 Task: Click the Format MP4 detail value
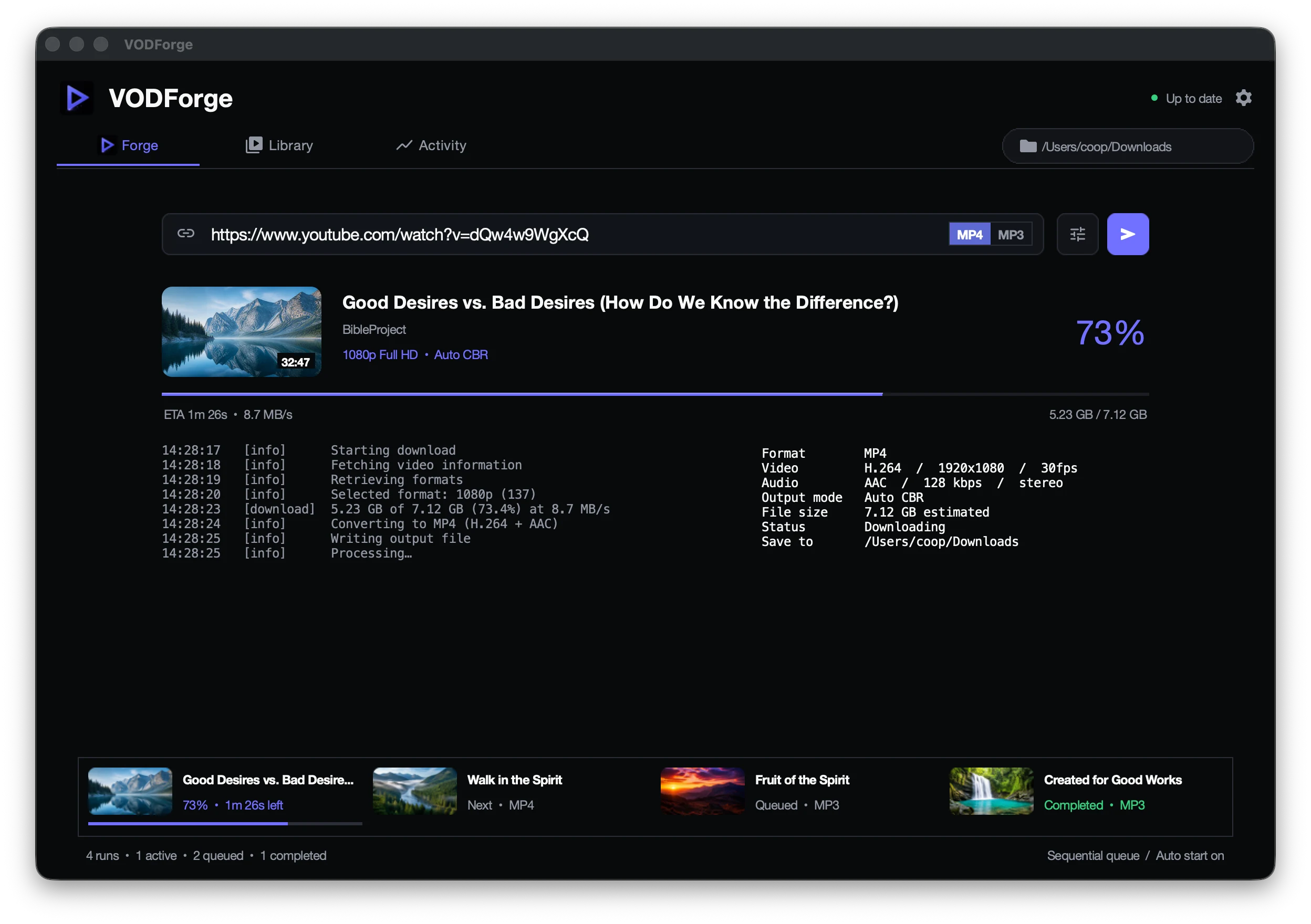coord(875,454)
